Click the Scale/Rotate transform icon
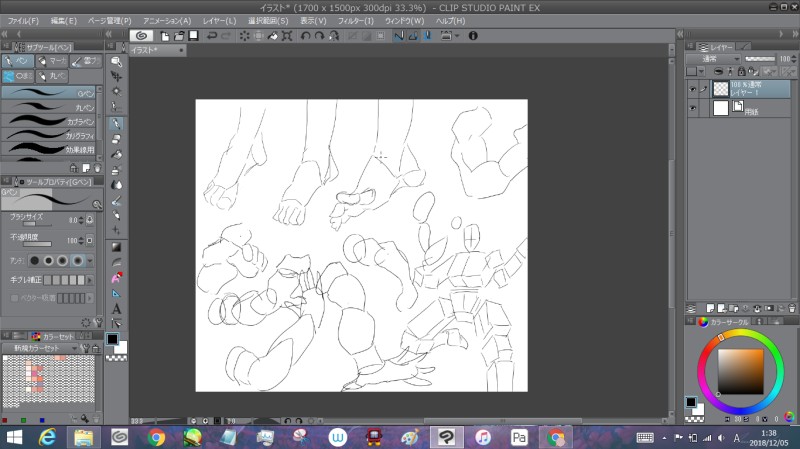The image size is (800, 449). point(287,36)
